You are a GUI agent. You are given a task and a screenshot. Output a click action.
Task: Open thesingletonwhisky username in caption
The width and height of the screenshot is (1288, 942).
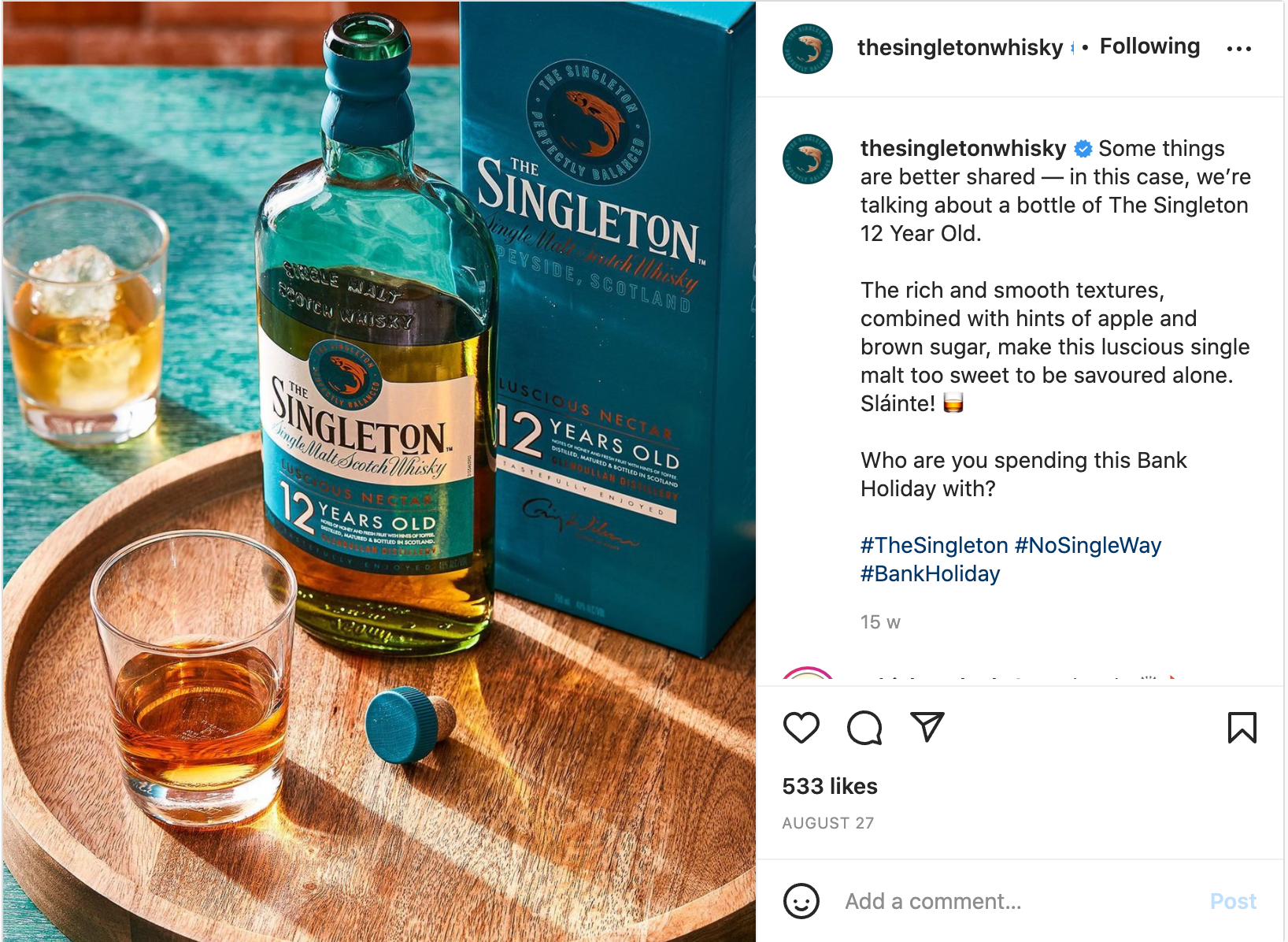963,148
